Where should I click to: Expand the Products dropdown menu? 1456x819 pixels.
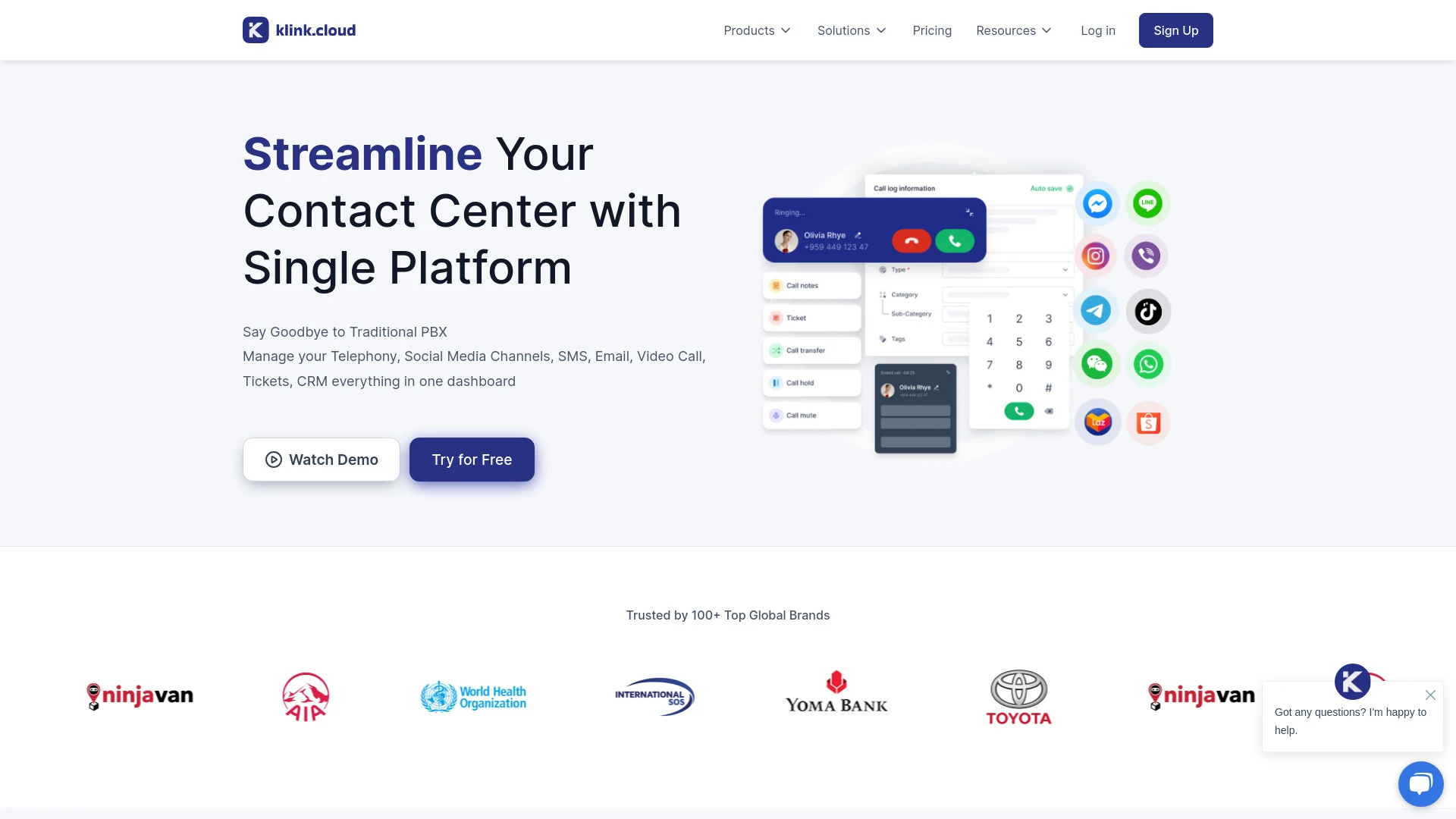point(756,30)
